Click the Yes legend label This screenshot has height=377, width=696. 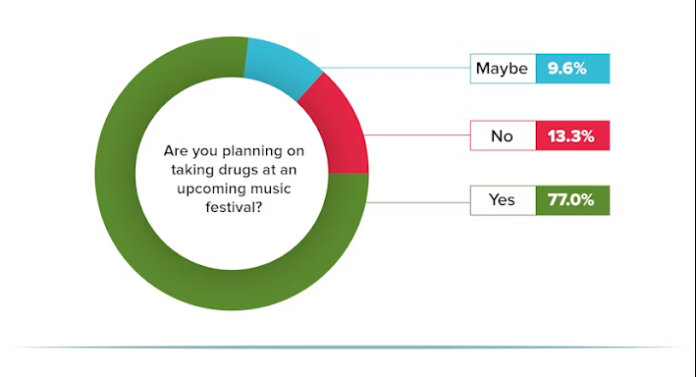503,200
